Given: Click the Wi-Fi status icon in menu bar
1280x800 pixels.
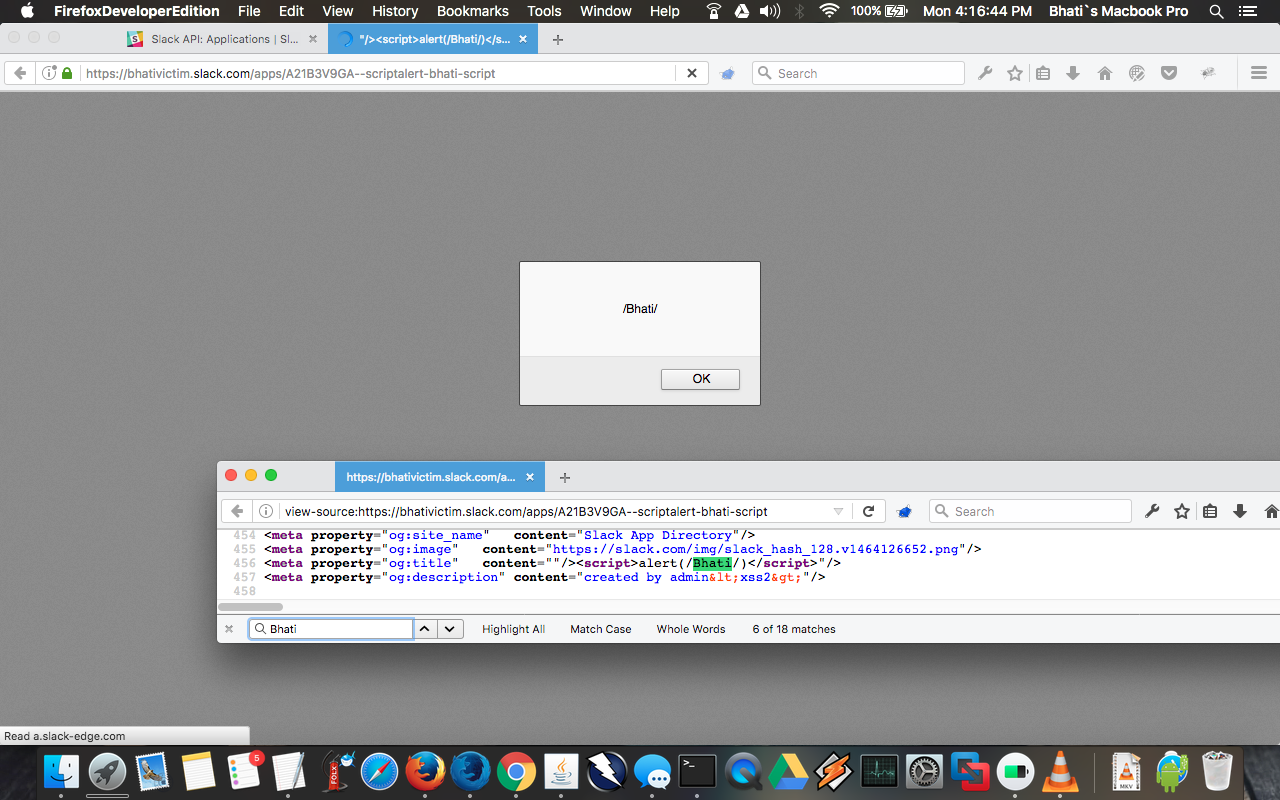Looking at the screenshot, I should [828, 11].
